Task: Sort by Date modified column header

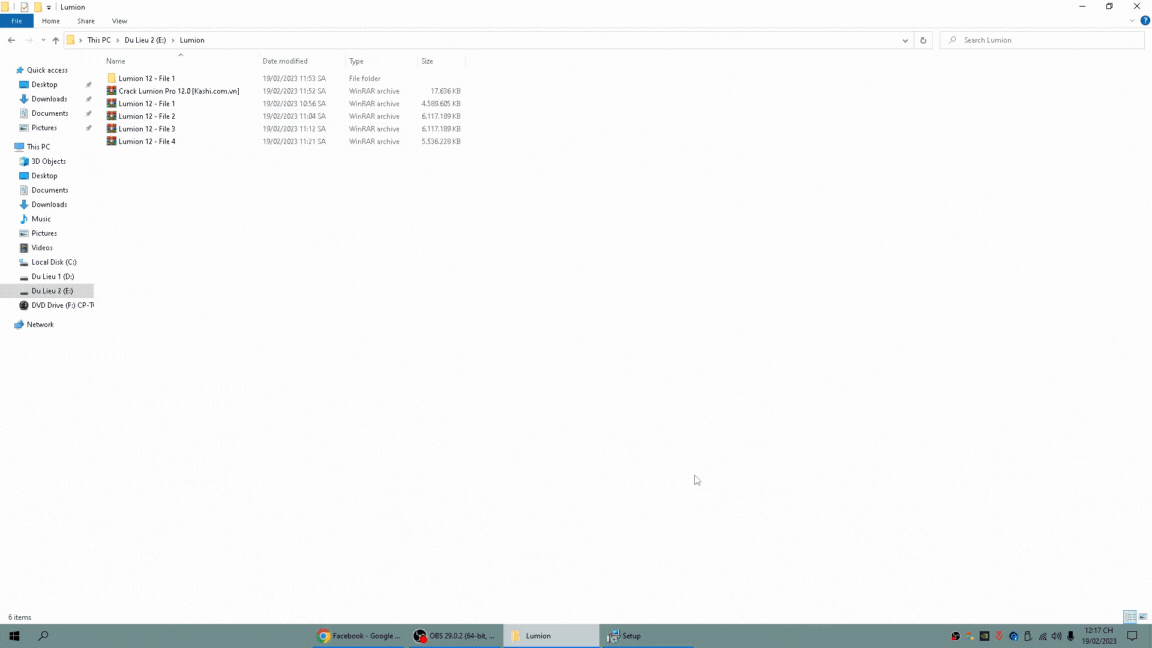Action: [285, 61]
